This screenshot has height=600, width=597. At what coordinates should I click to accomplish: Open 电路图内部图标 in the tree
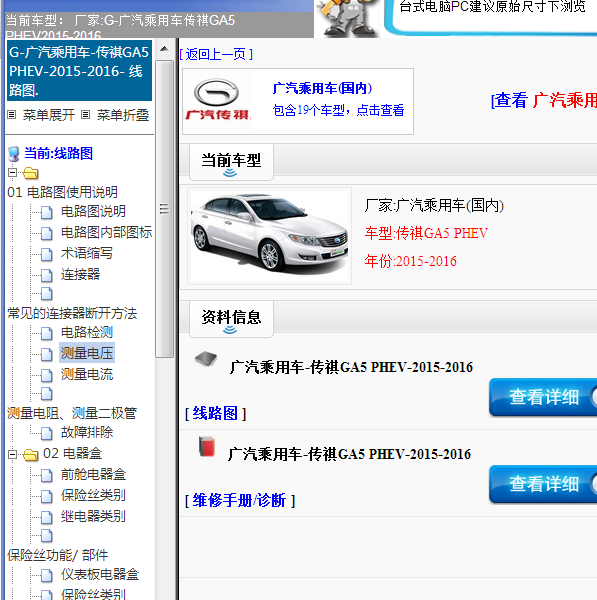click(x=106, y=232)
